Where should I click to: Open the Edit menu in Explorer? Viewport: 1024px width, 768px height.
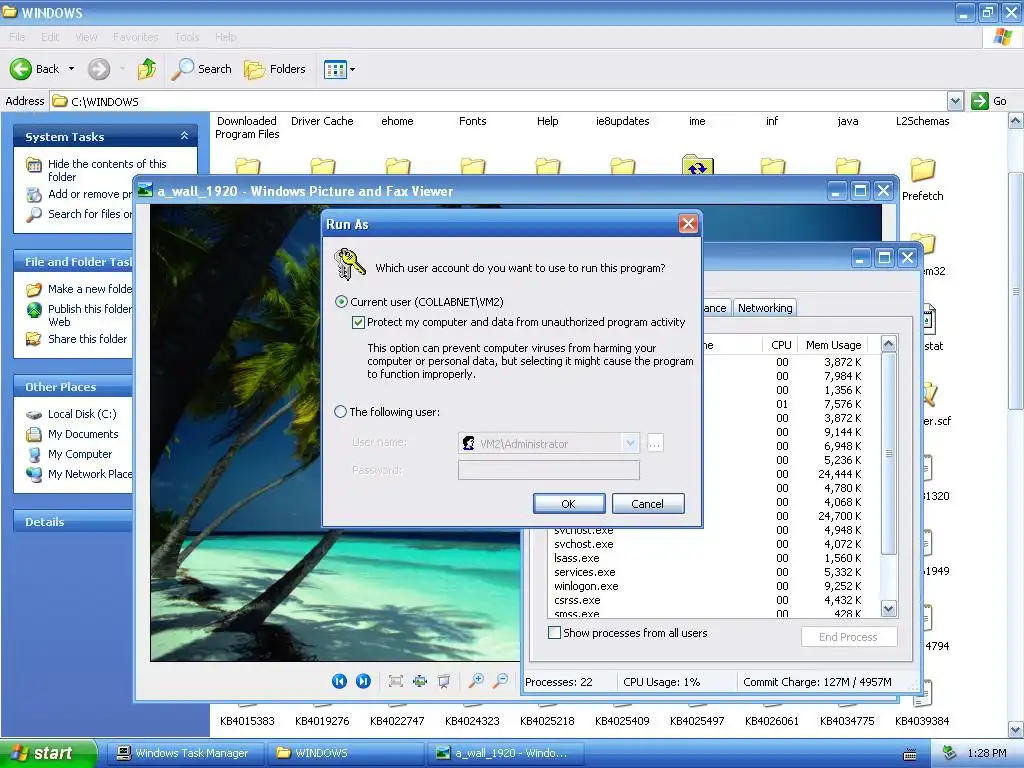click(50, 37)
